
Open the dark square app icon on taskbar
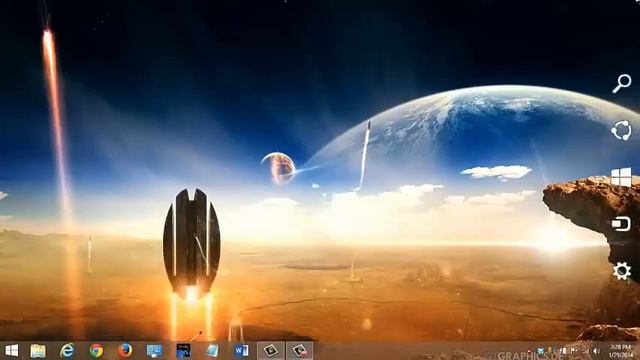click(x=183, y=351)
